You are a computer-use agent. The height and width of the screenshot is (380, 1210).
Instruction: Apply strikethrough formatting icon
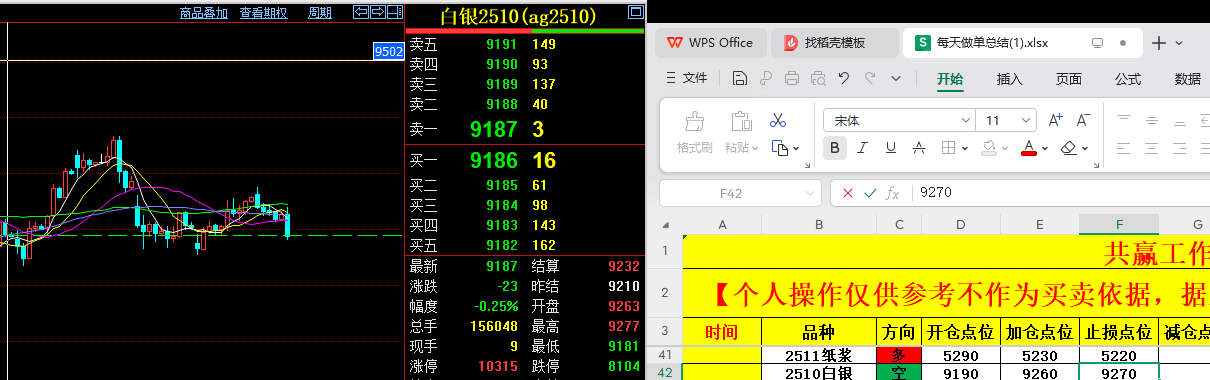[x=919, y=148]
